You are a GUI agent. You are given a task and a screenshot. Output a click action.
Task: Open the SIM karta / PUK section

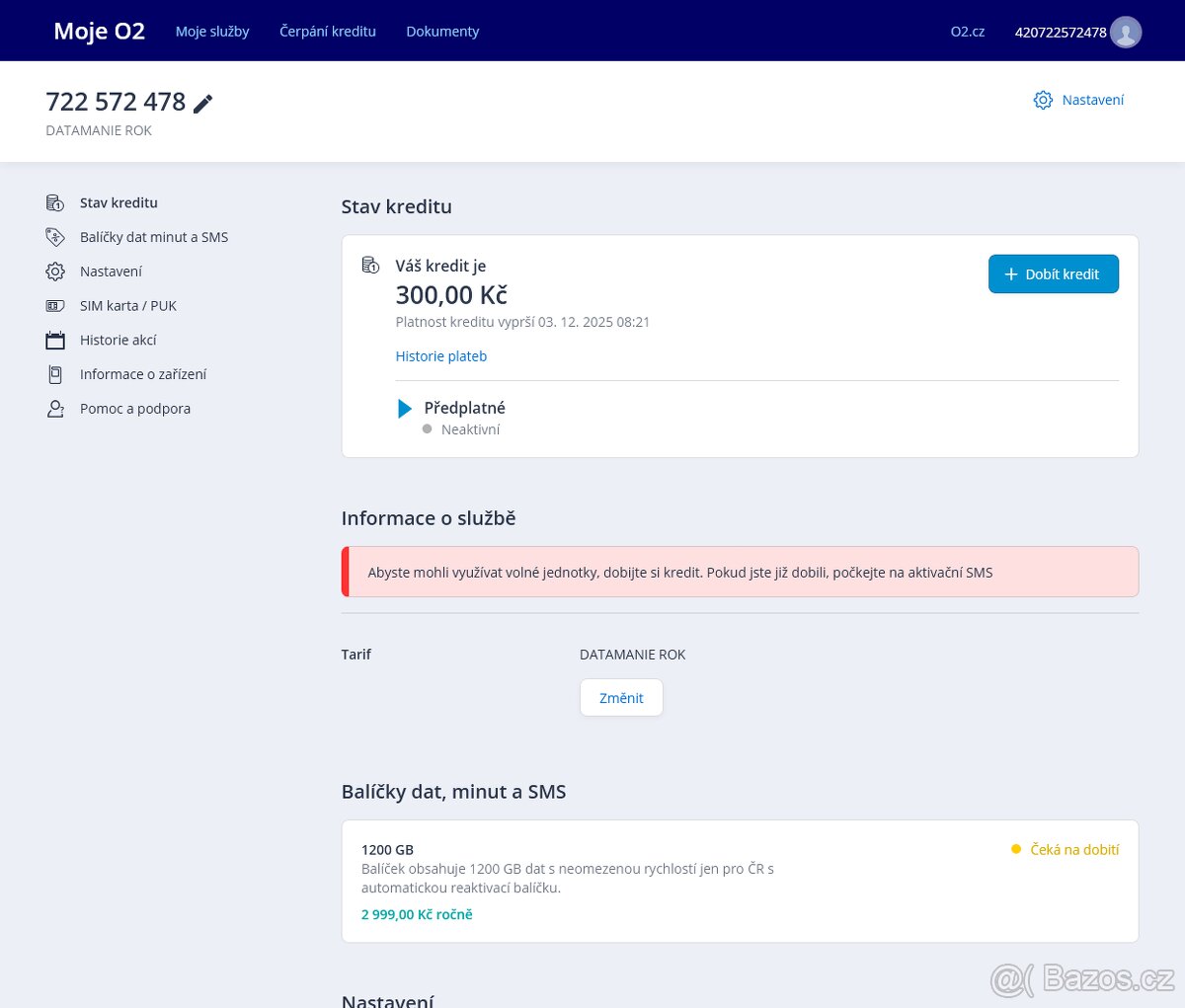128,305
